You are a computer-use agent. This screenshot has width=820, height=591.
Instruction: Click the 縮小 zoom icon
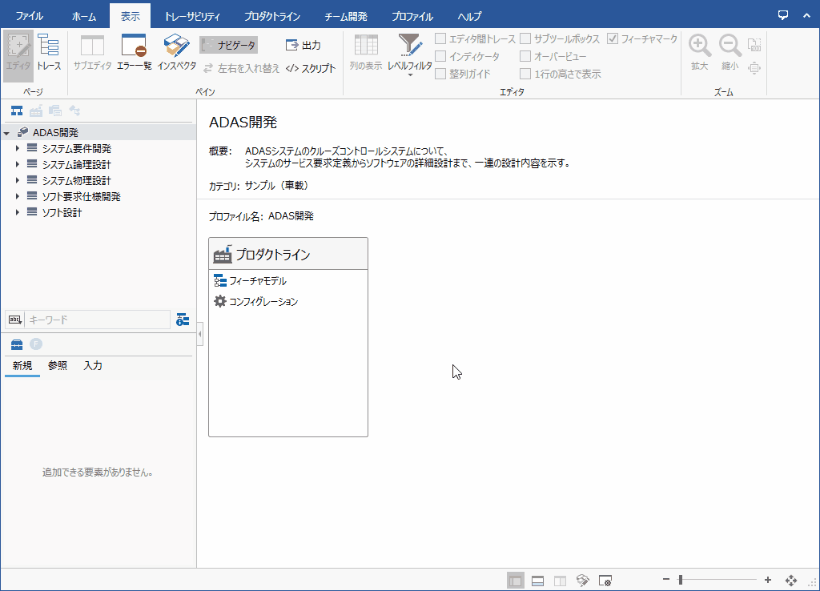pos(727,50)
